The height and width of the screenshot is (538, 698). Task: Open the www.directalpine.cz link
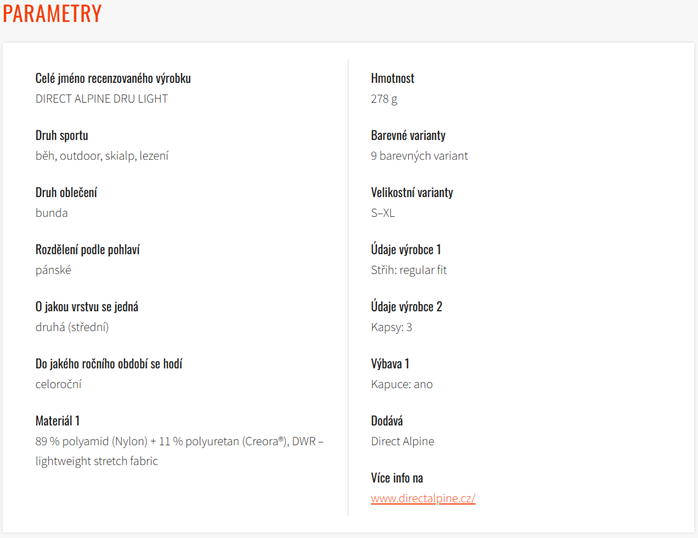423,498
